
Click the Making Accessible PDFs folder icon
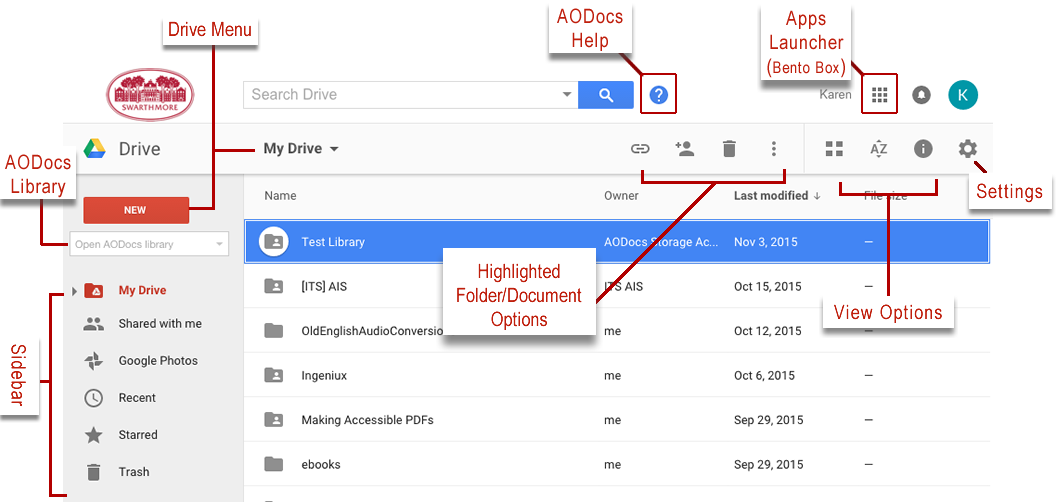click(273, 420)
